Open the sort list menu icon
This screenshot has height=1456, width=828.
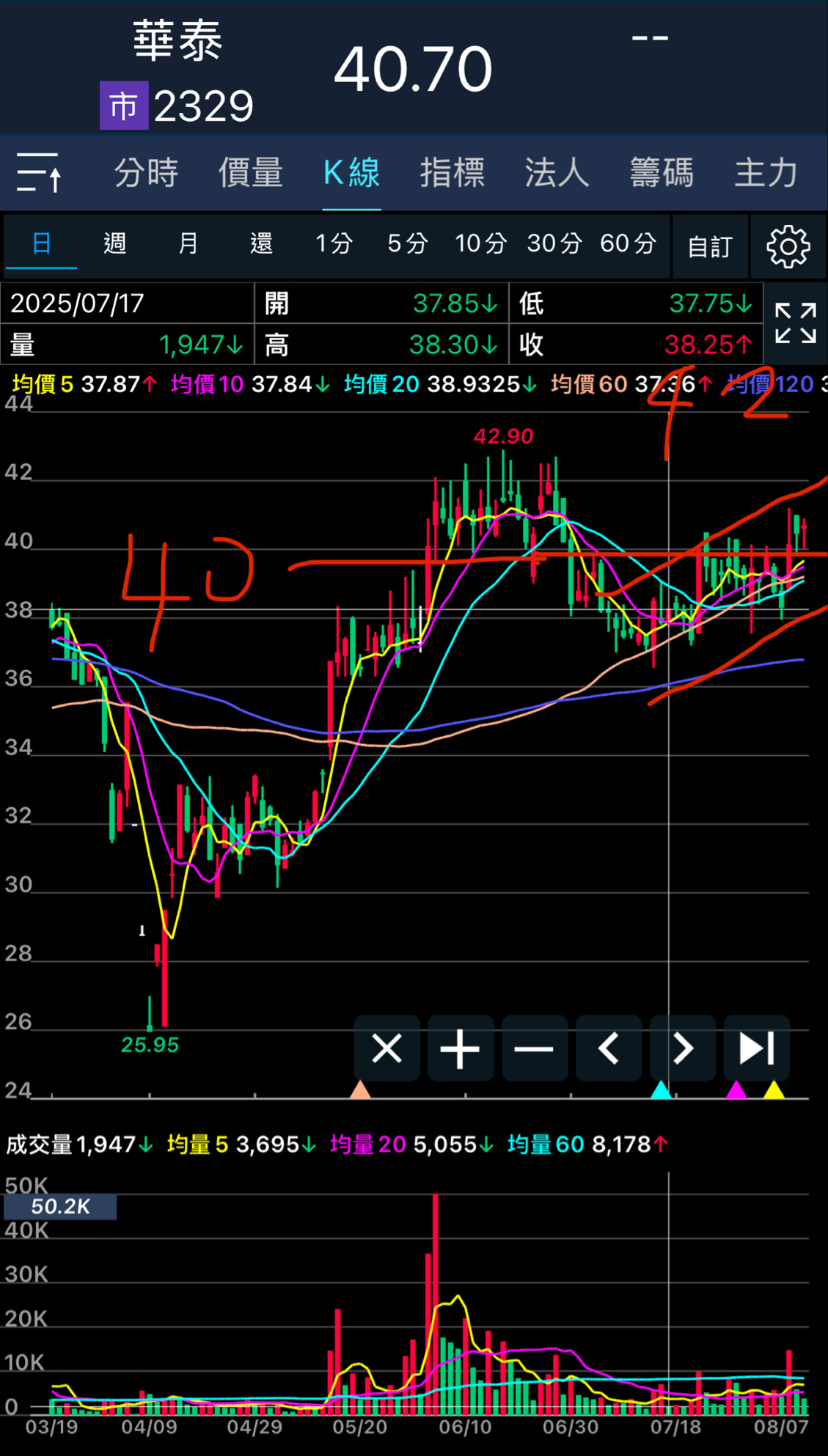[39, 173]
